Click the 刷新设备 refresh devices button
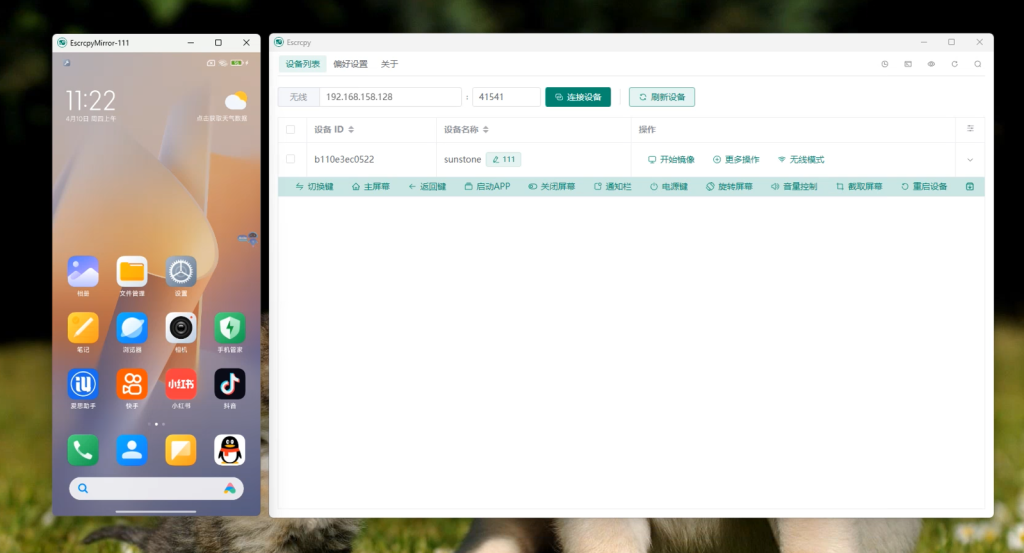1024x553 pixels. tap(661, 97)
